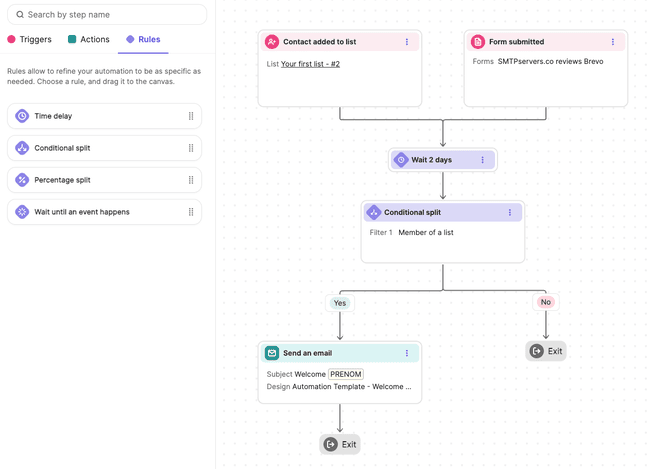Click the Percentage split rule icon
This screenshot has width=650, height=469.
click(x=22, y=180)
